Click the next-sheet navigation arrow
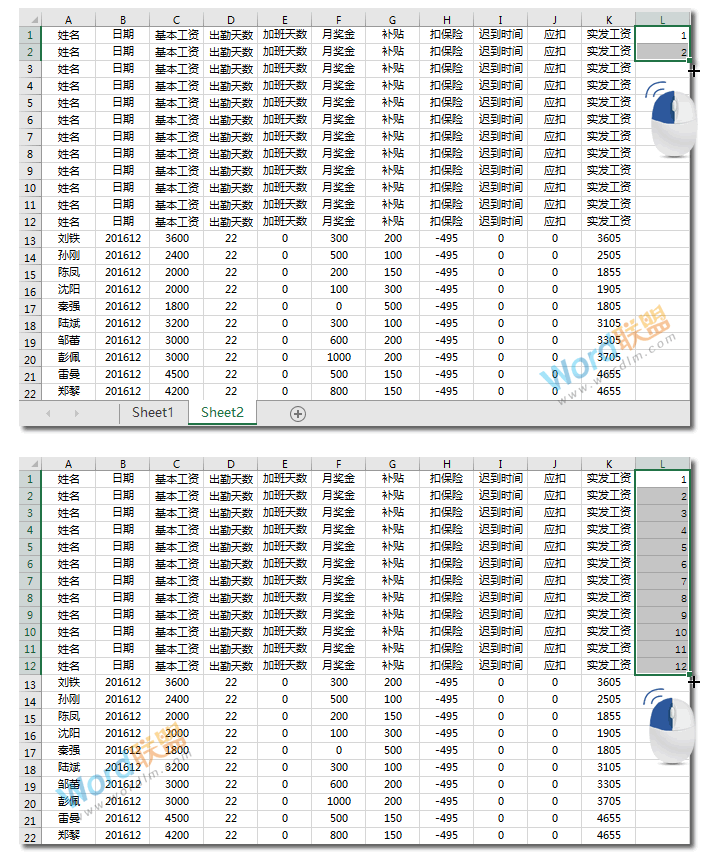 (76, 413)
